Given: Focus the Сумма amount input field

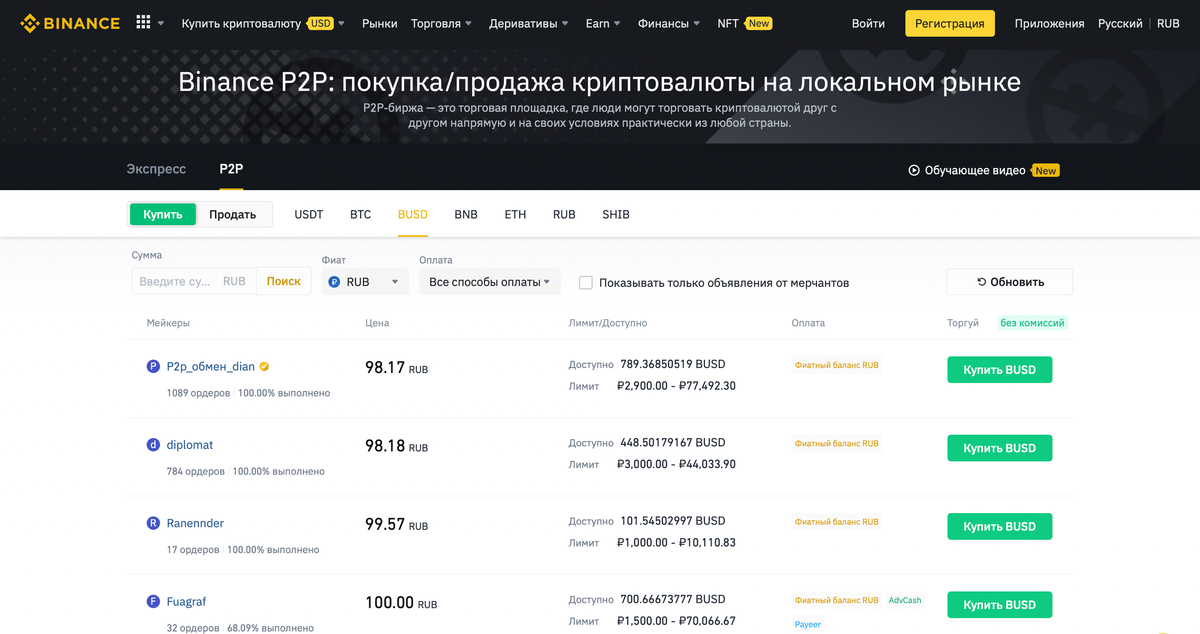Looking at the screenshot, I should coord(193,282).
